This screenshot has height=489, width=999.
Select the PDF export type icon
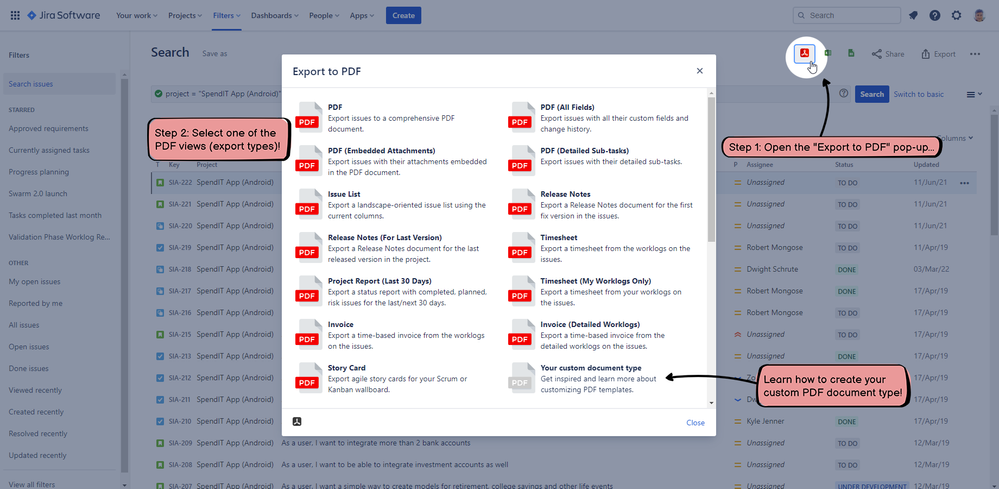pyautogui.click(x=307, y=116)
